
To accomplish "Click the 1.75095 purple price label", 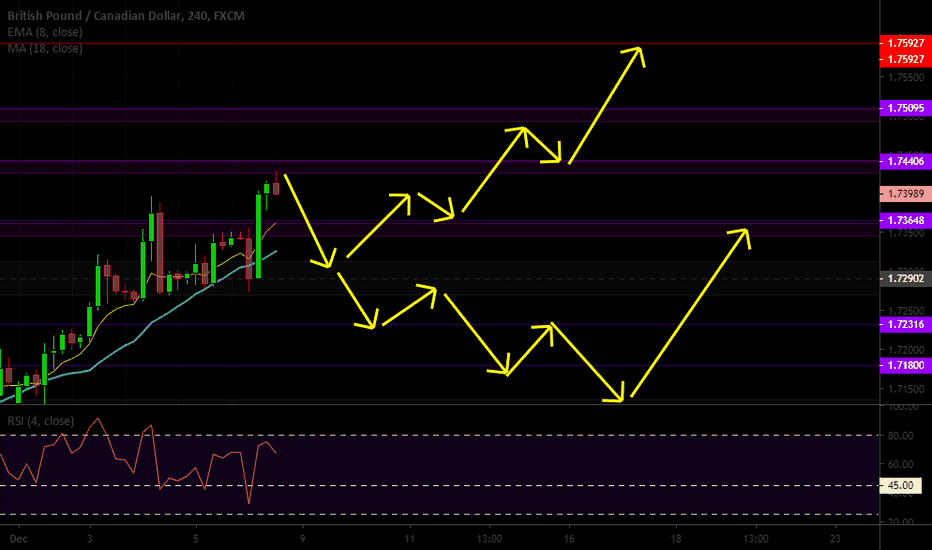I will [x=904, y=108].
